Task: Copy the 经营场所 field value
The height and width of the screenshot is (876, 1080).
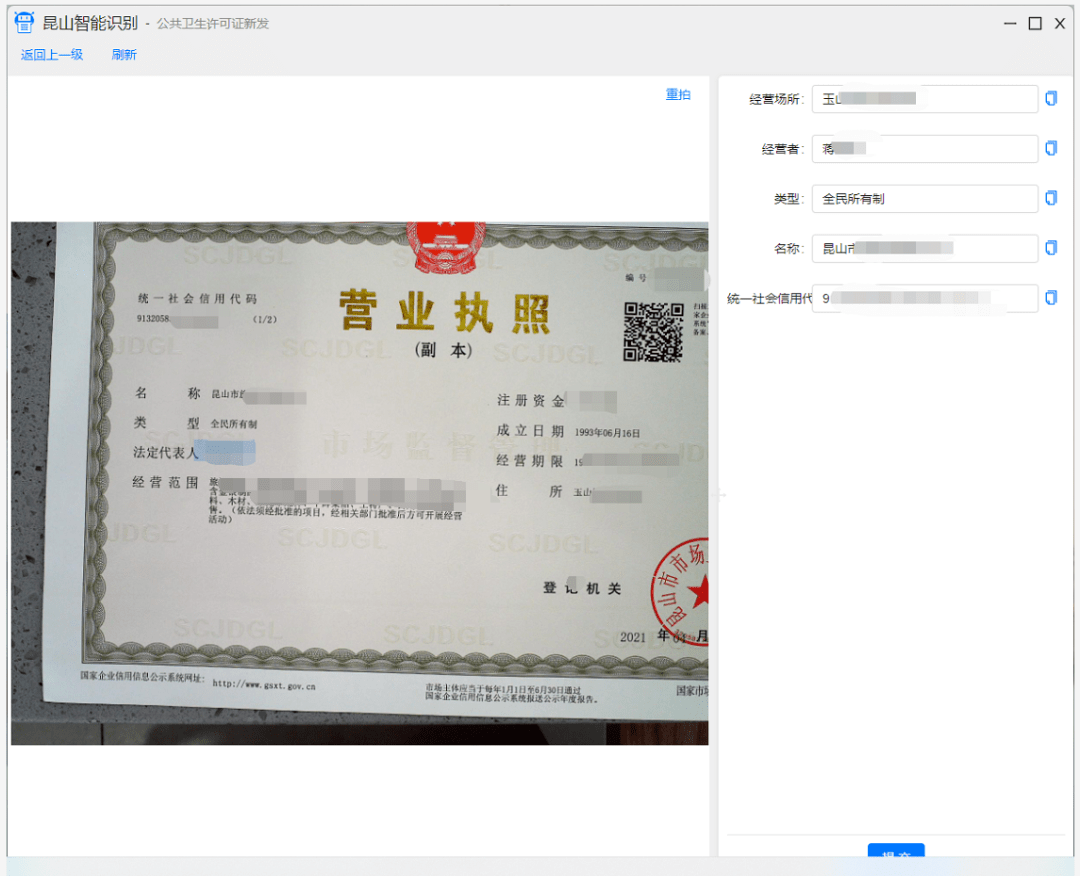Action: (x=1051, y=98)
